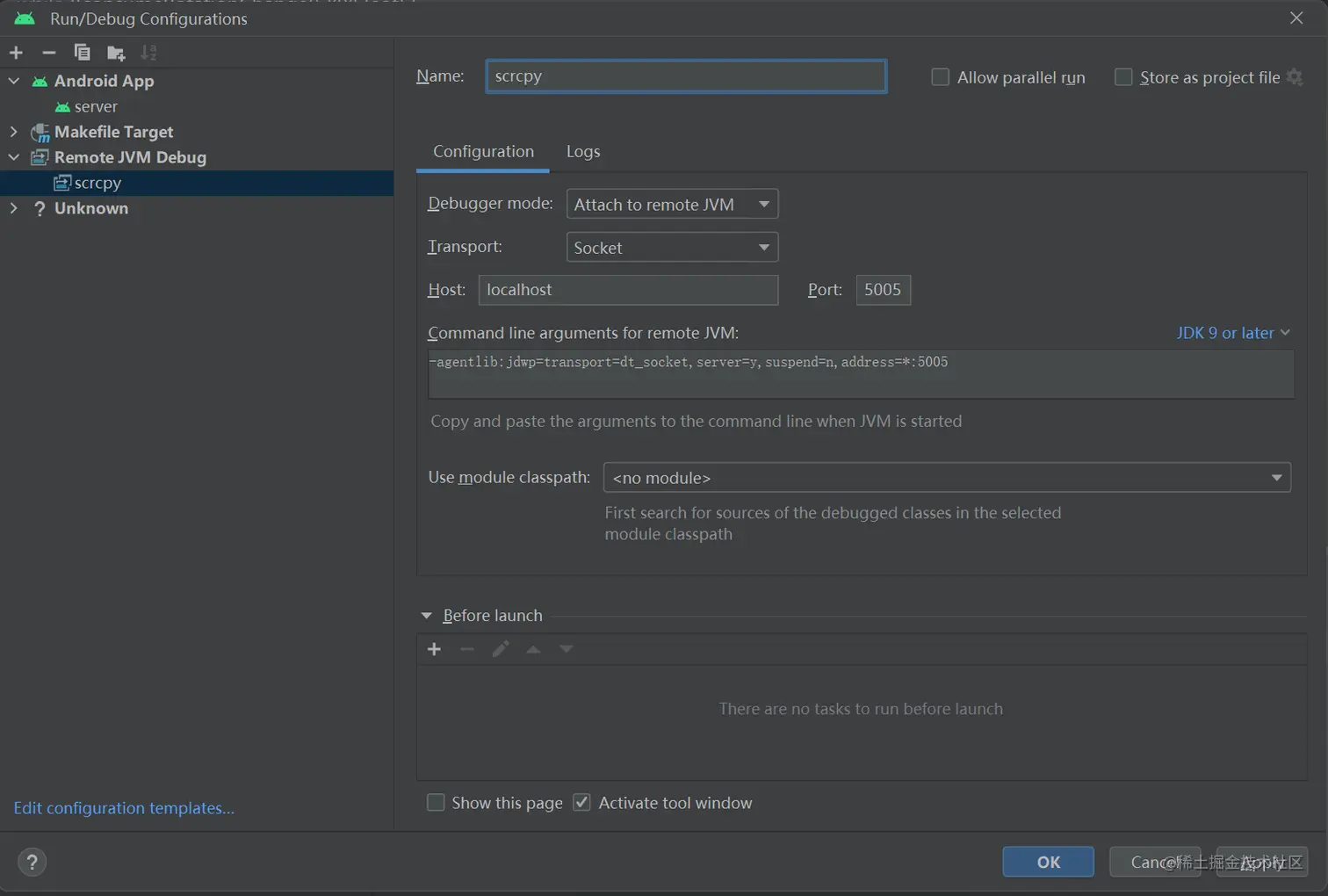The image size is (1328, 896).
Task: Move the Before launch task down
Action: (x=567, y=649)
